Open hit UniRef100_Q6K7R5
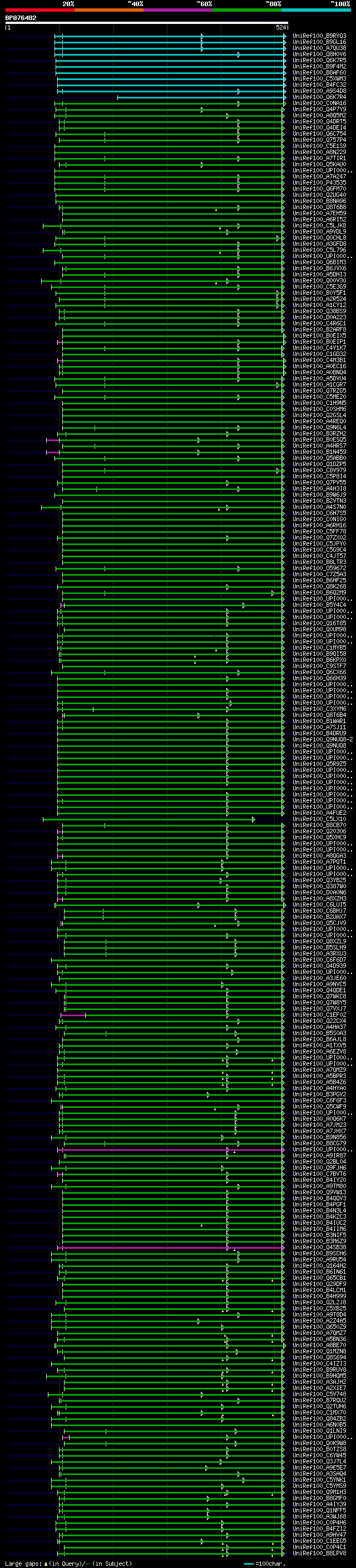 (x=319, y=60)
